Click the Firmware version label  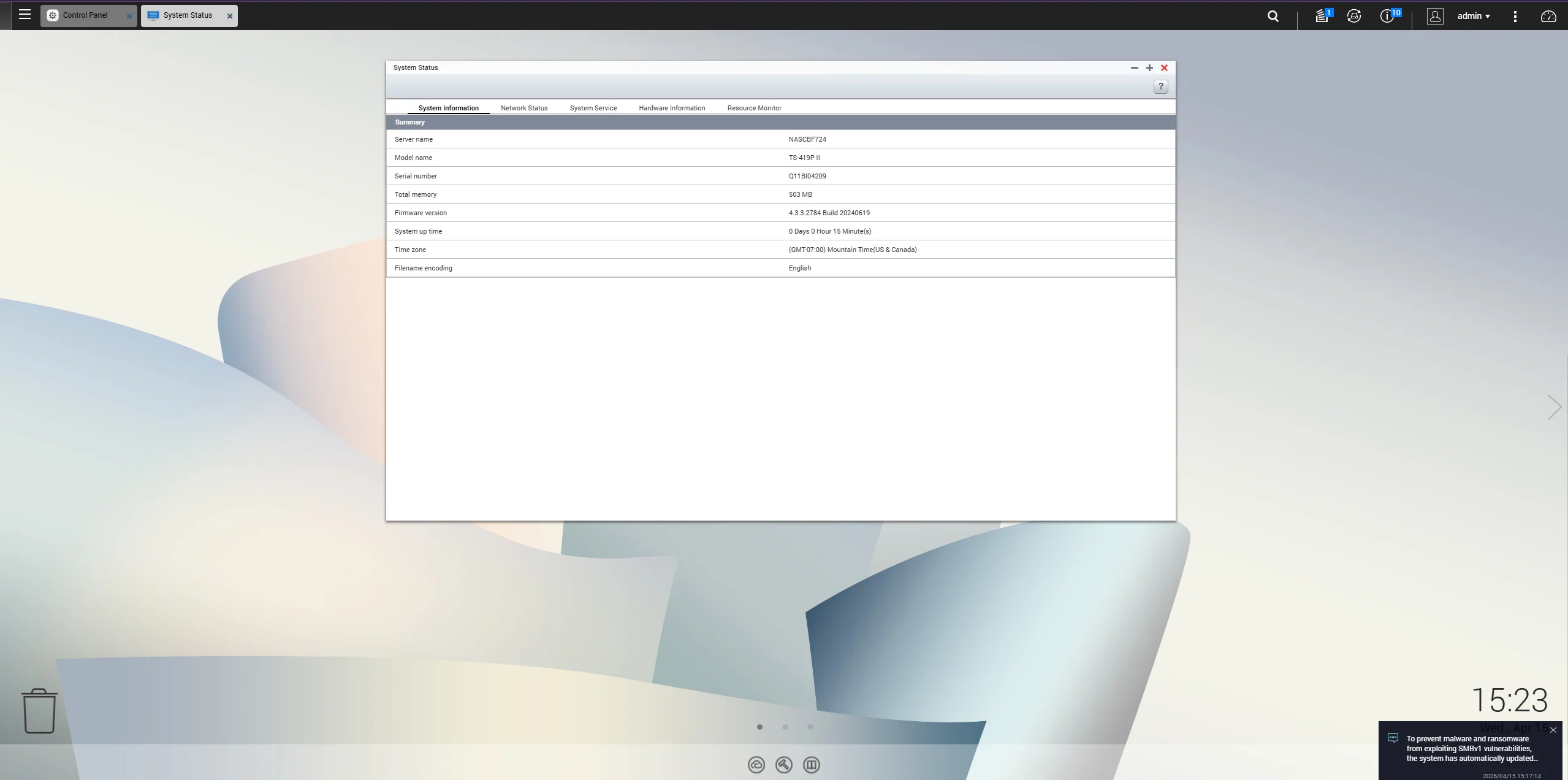[x=421, y=213]
